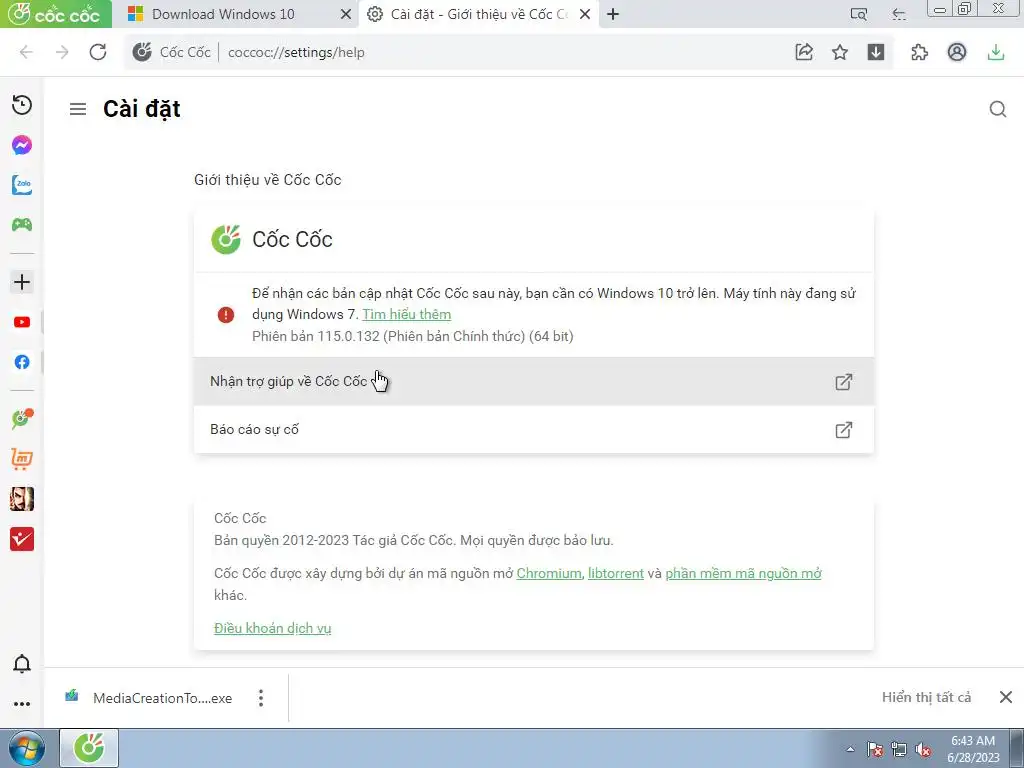
Task: Open a new tab with plus button
Action: coord(613,14)
